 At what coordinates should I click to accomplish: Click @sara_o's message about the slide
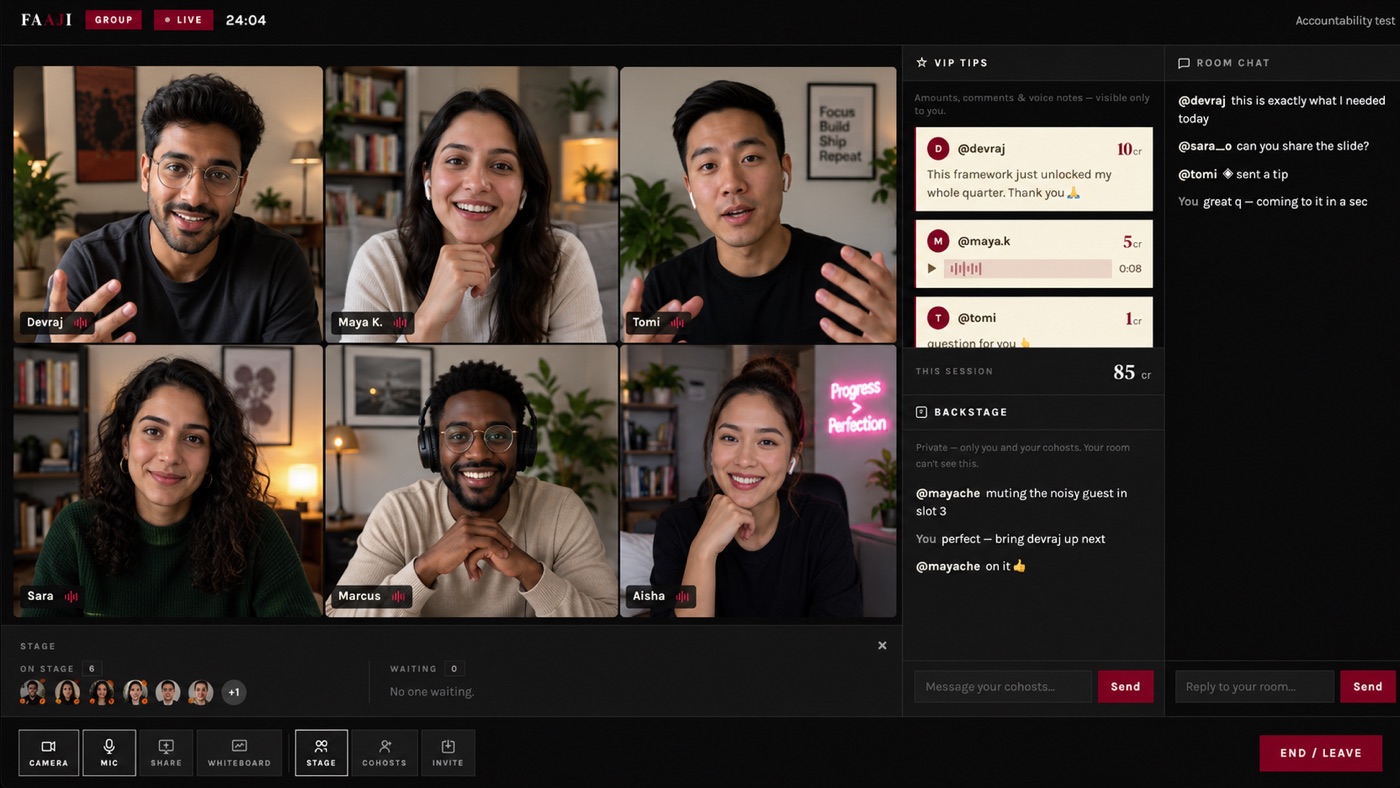(x=1273, y=146)
